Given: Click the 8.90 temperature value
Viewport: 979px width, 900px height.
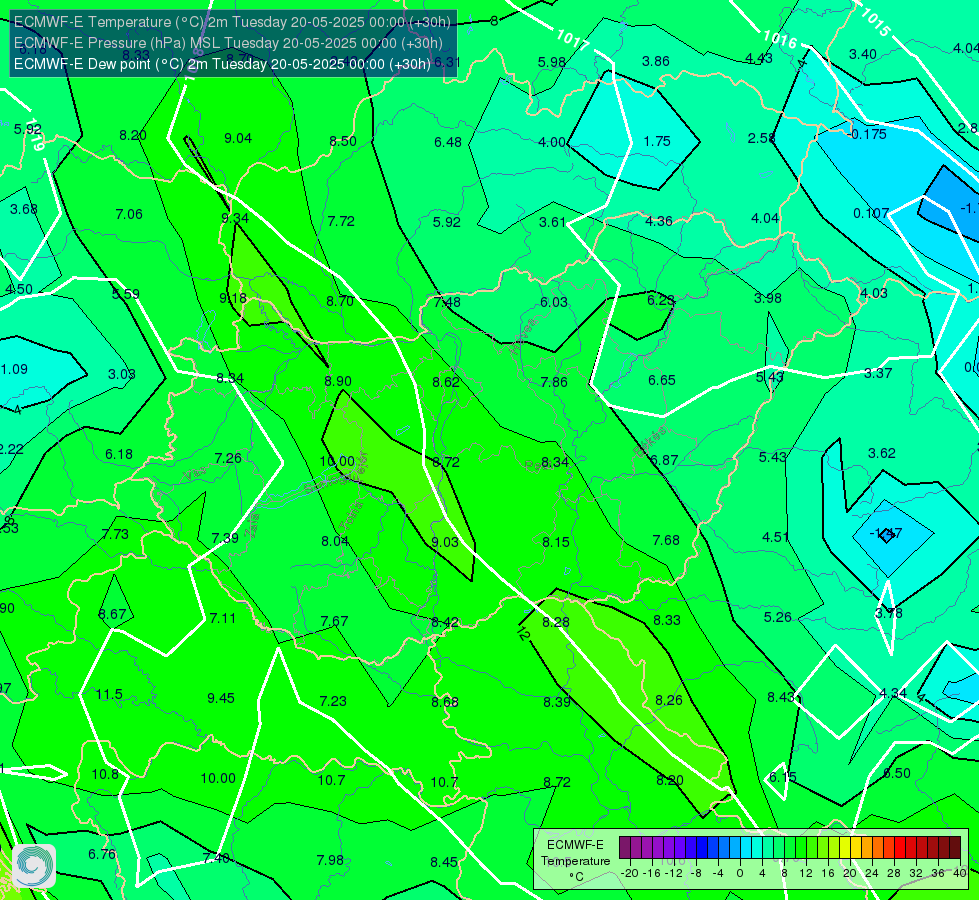Looking at the screenshot, I should 338,381.
